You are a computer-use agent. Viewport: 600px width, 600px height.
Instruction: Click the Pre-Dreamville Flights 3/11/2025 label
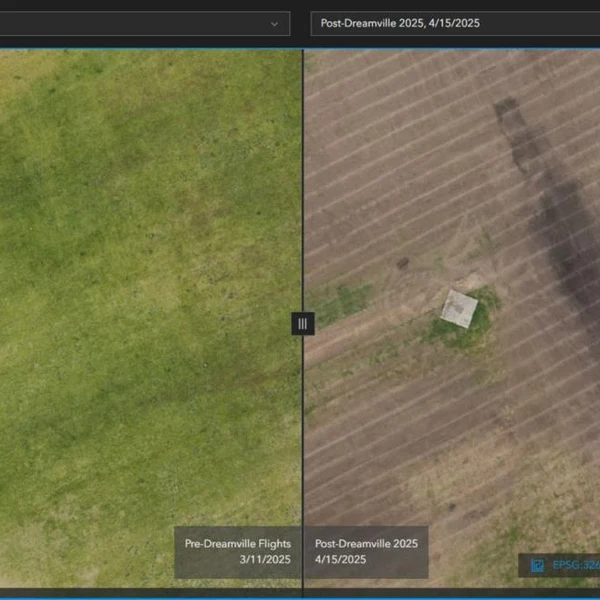(238, 552)
